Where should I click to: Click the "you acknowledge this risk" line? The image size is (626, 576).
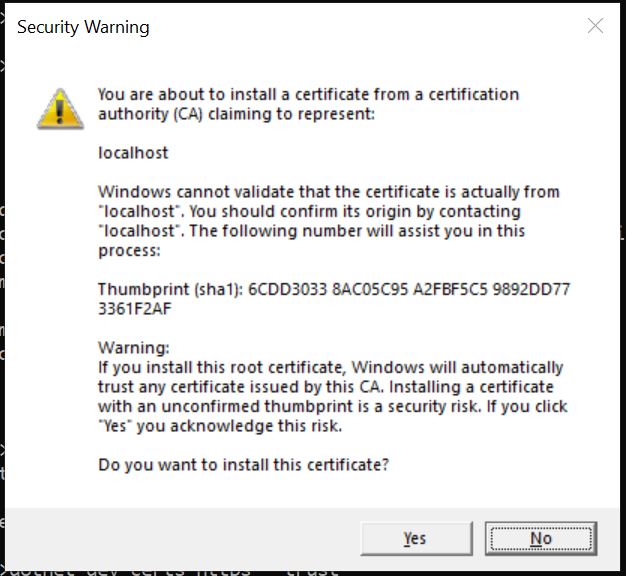pos(218,426)
